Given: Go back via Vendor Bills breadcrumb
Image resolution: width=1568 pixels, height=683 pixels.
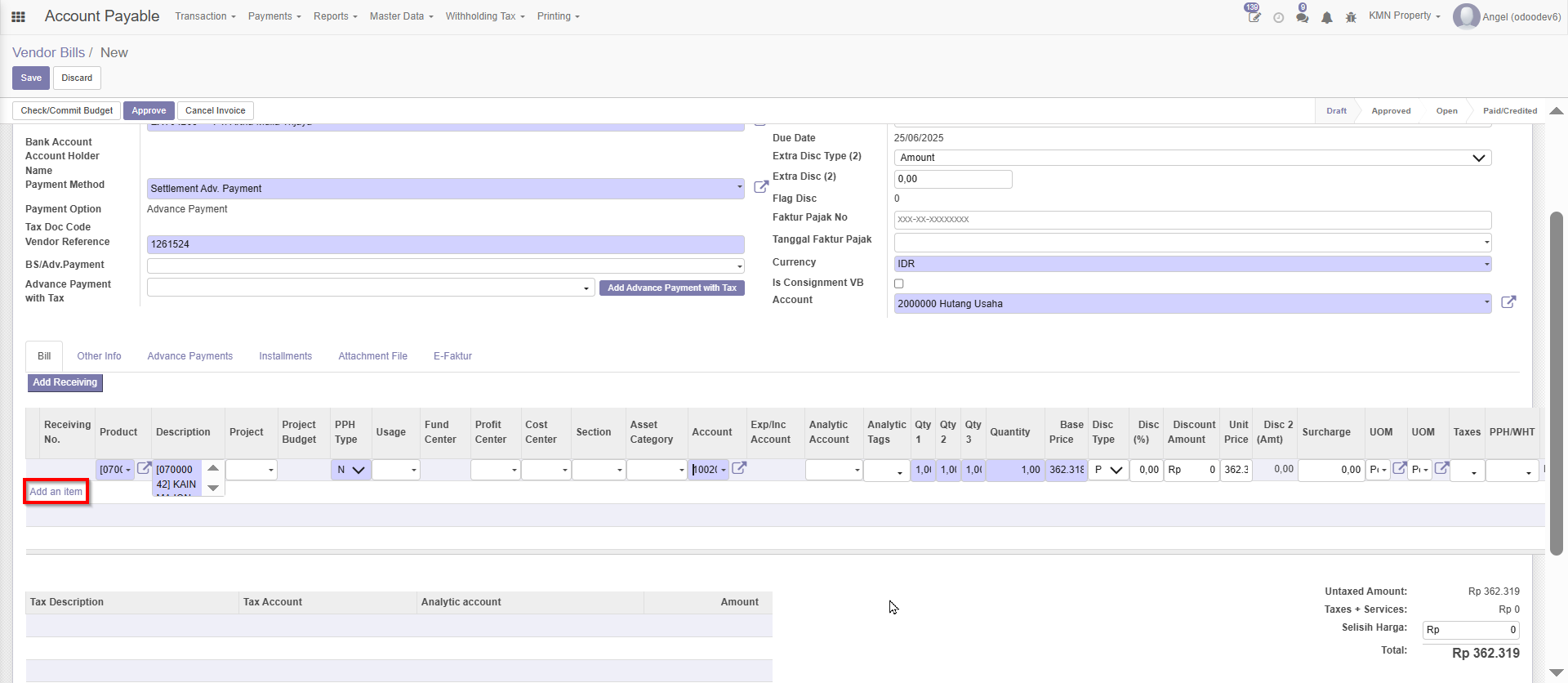Looking at the screenshot, I should coord(49,52).
